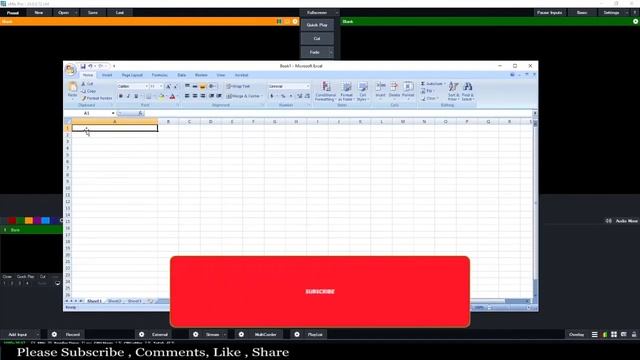Open the font size dropdown in Excel
The height and width of the screenshot is (360, 640).
click(161, 86)
